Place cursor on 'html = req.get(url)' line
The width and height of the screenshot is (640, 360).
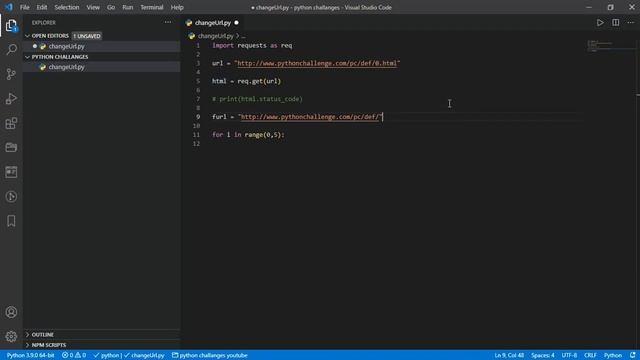tap(246, 81)
